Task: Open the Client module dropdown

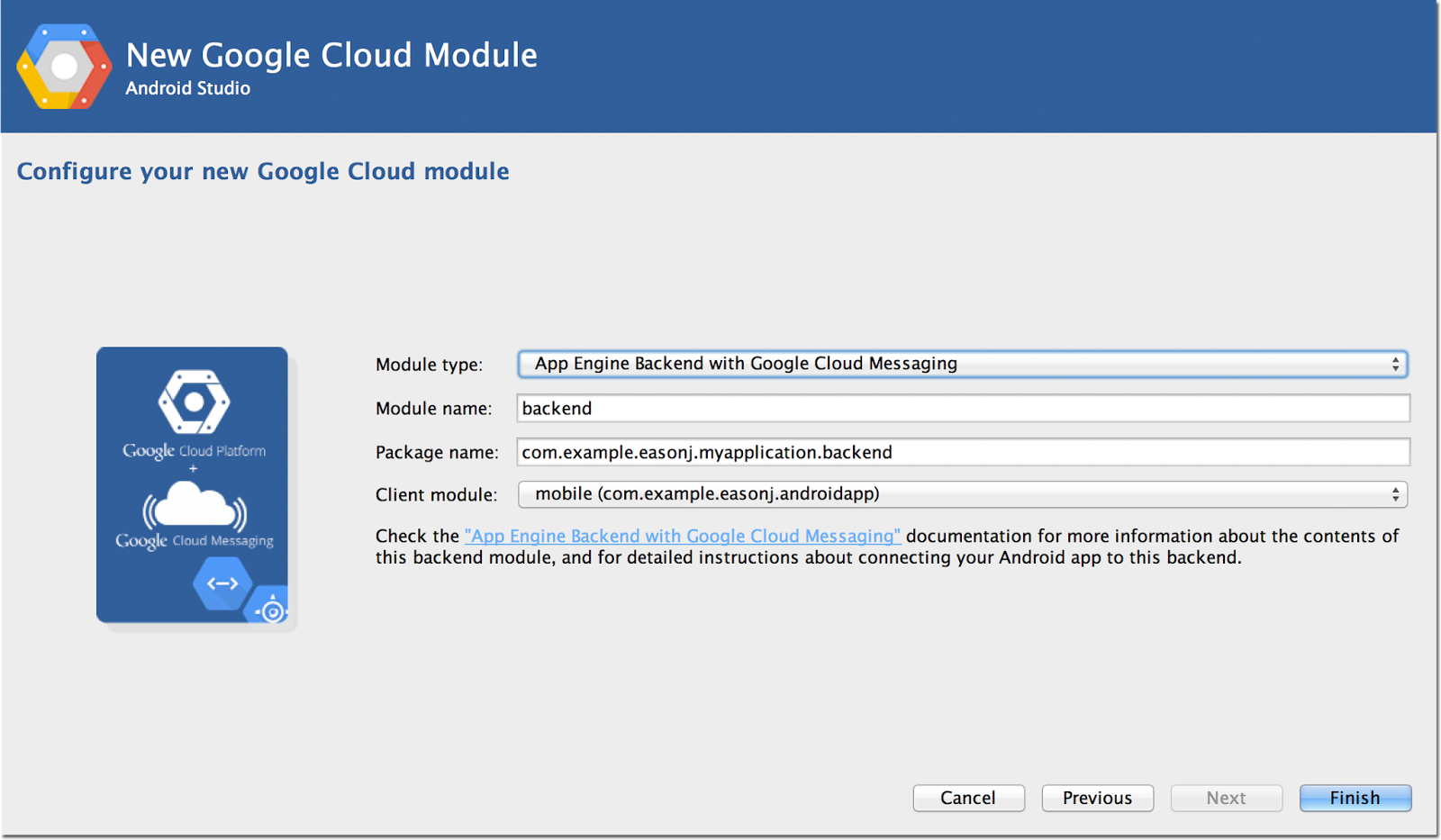Action: point(961,494)
